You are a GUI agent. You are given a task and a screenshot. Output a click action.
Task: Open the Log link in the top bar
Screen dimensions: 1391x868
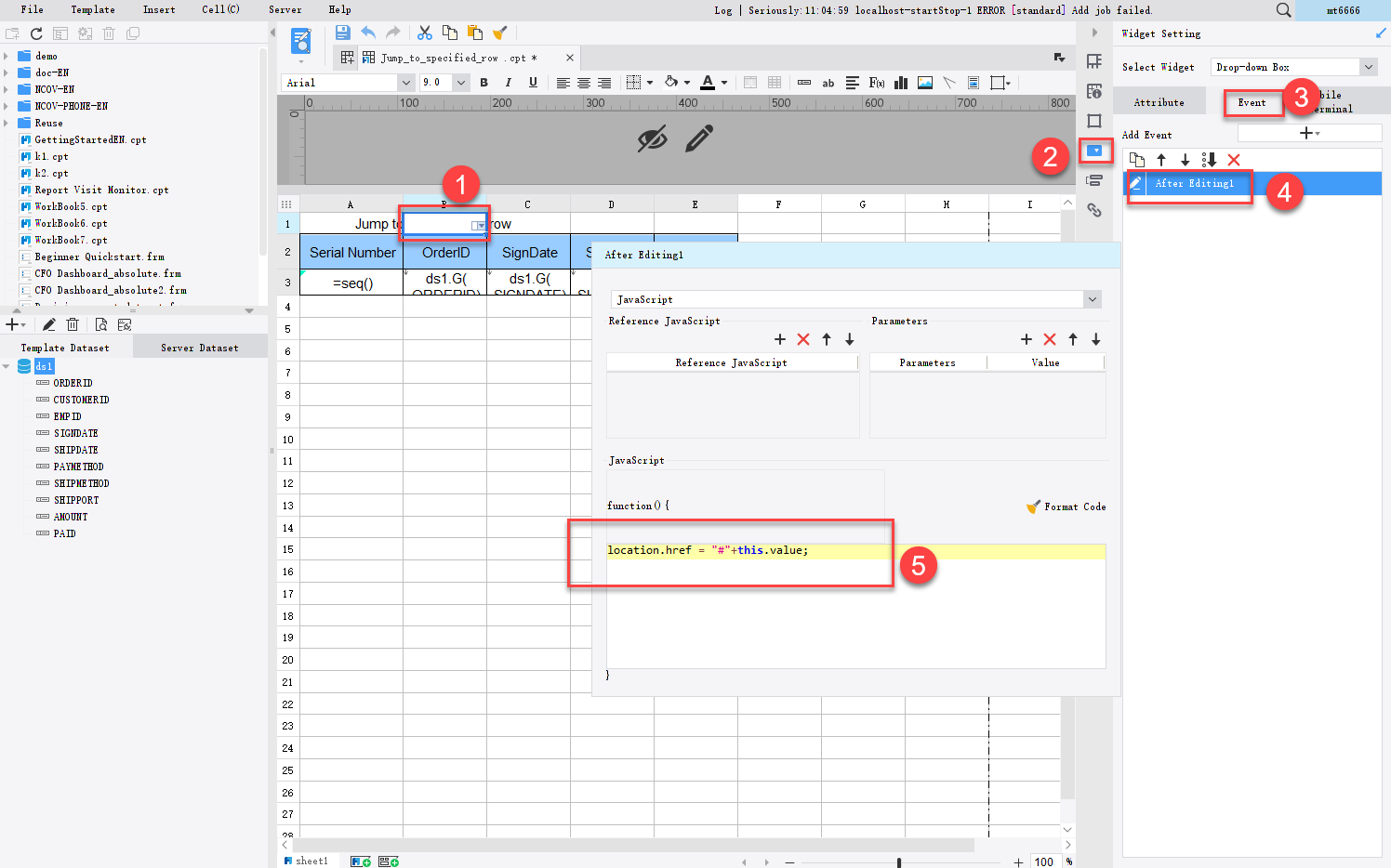click(x=723, y=10)
